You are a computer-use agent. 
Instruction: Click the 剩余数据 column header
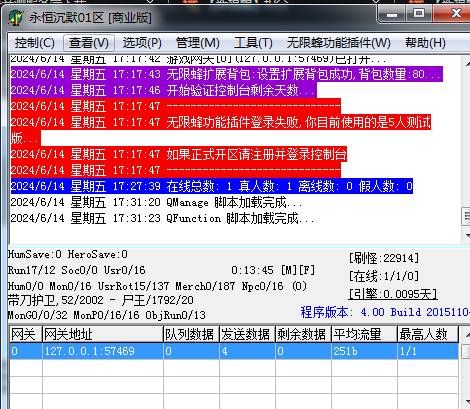(x=303, y=334)
